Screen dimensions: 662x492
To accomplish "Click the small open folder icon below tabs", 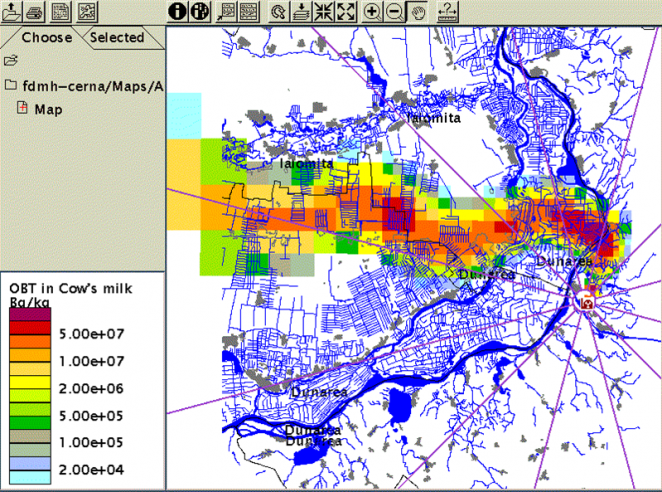I will (x=11, y=62).
